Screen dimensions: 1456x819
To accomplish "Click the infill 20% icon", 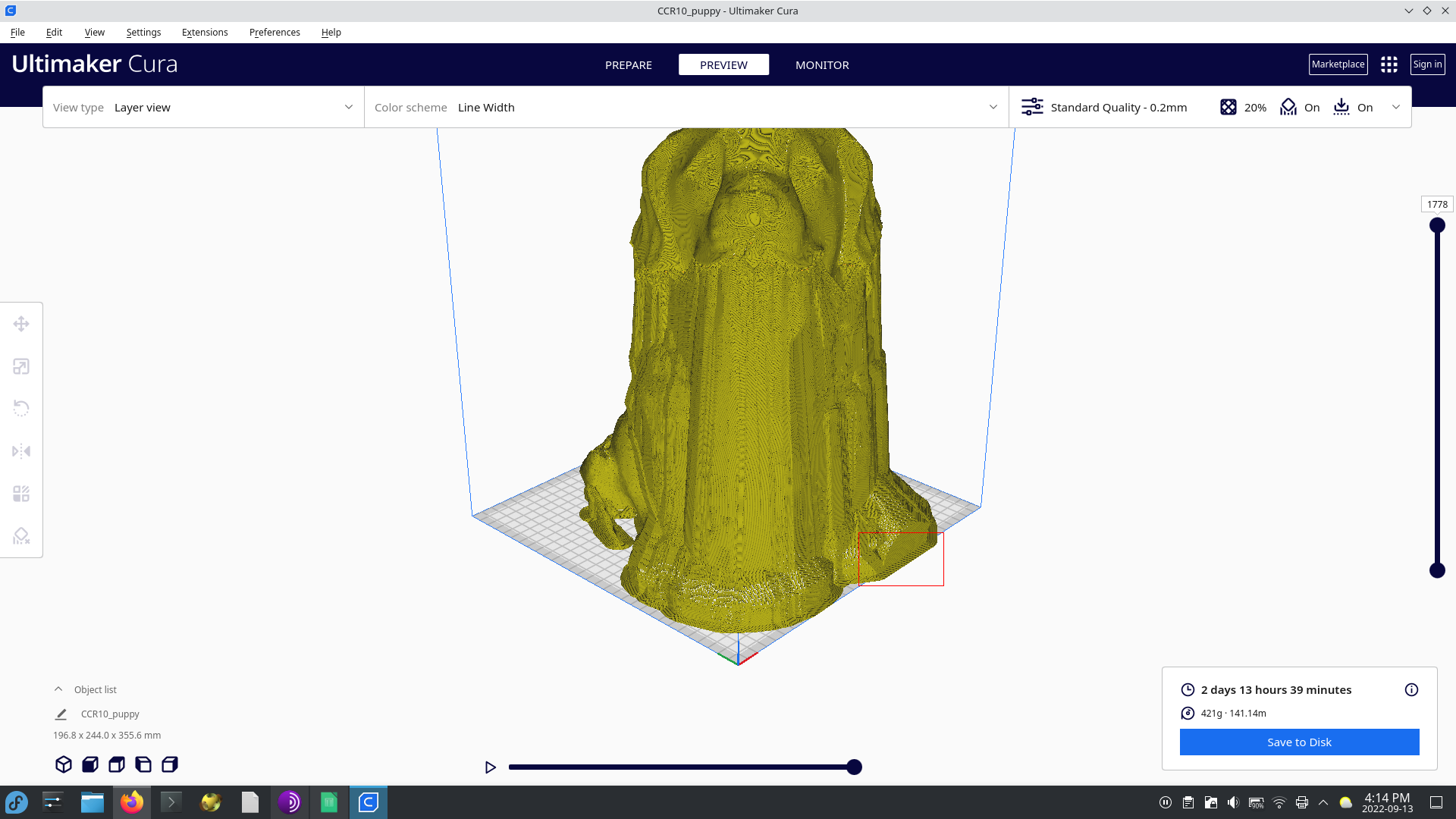I will [1228, 107].
